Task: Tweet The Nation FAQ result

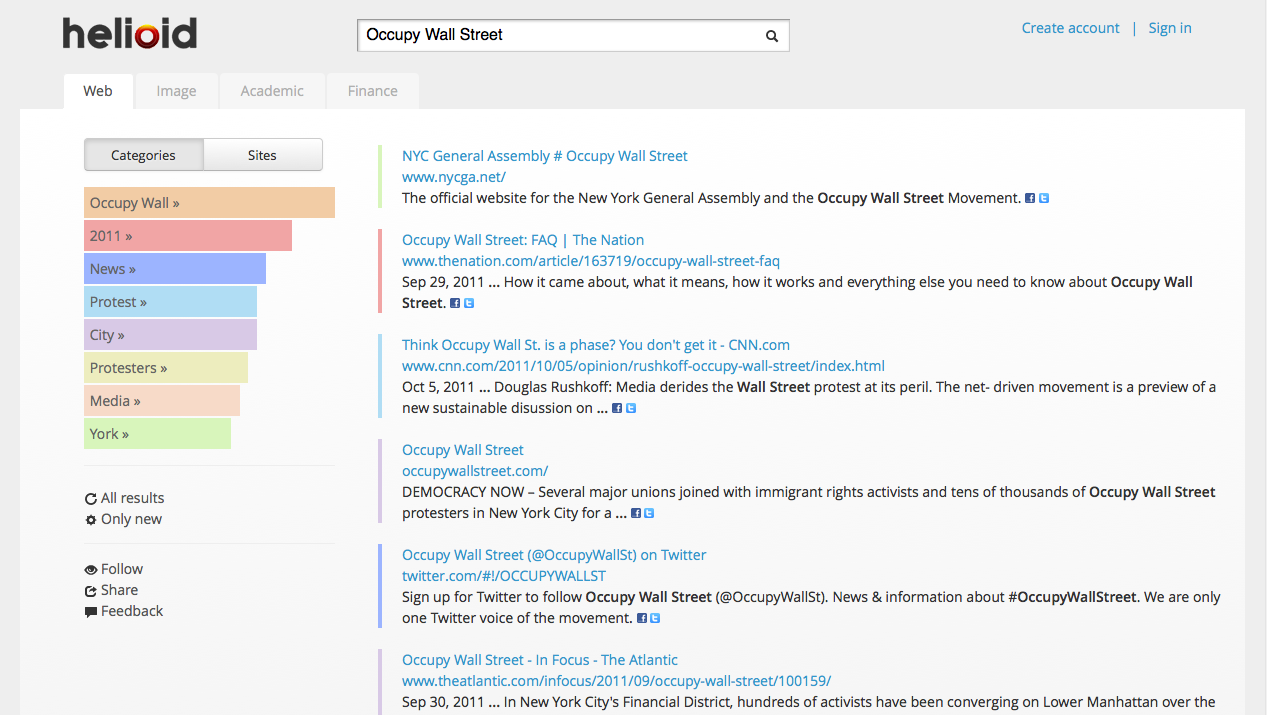Action: (469, 303)
